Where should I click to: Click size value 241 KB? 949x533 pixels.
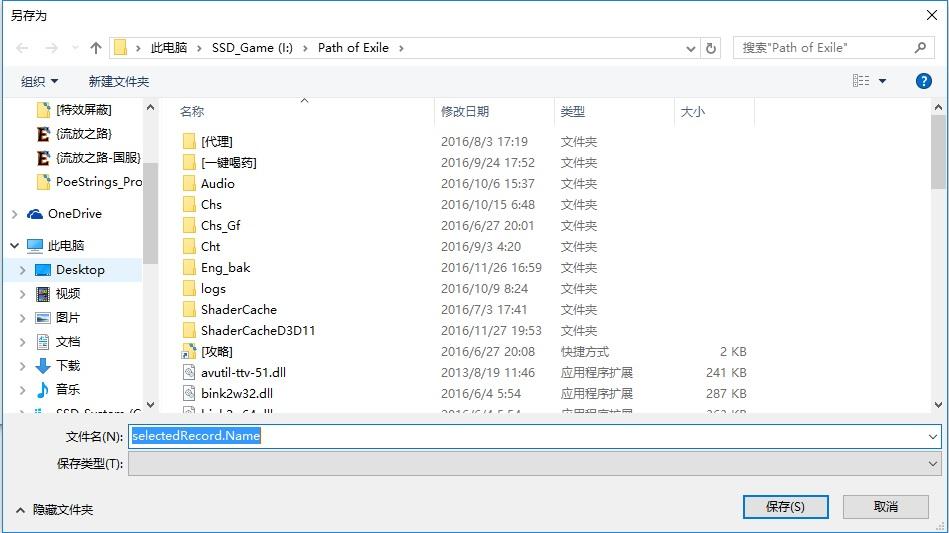[x=726, y=373]
